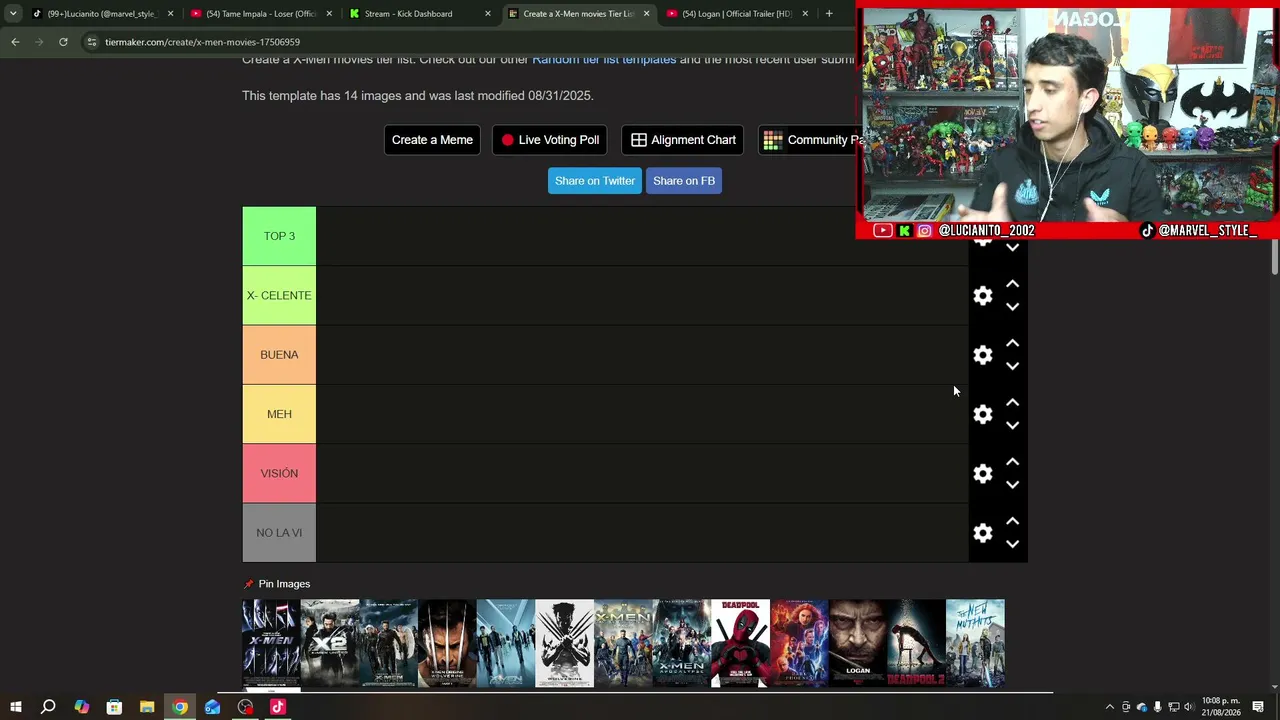Switch to the Tame Impala - Loser tab
The height and width of the screenshot is (720, 1280).
pos(261,14)
